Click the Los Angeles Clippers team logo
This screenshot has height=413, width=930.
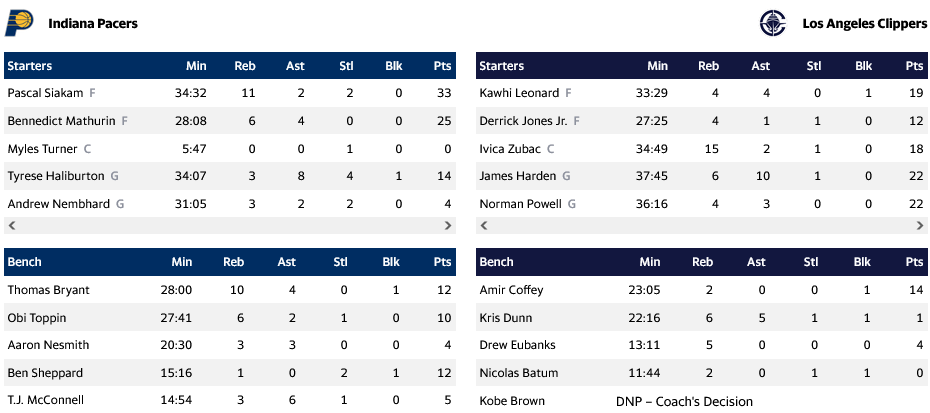773,22
